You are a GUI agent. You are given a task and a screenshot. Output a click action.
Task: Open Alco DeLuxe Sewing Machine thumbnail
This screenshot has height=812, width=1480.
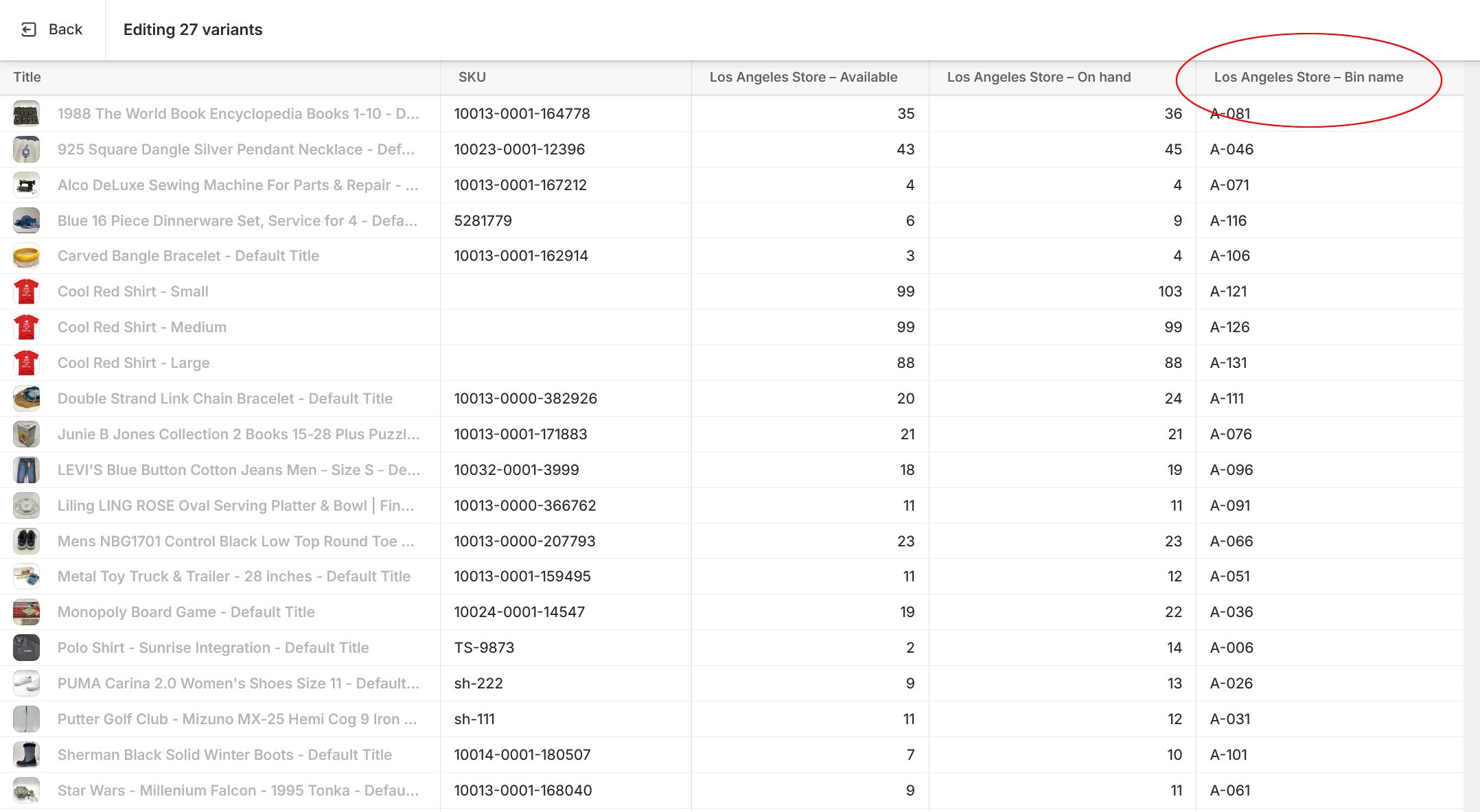(26, 185)
